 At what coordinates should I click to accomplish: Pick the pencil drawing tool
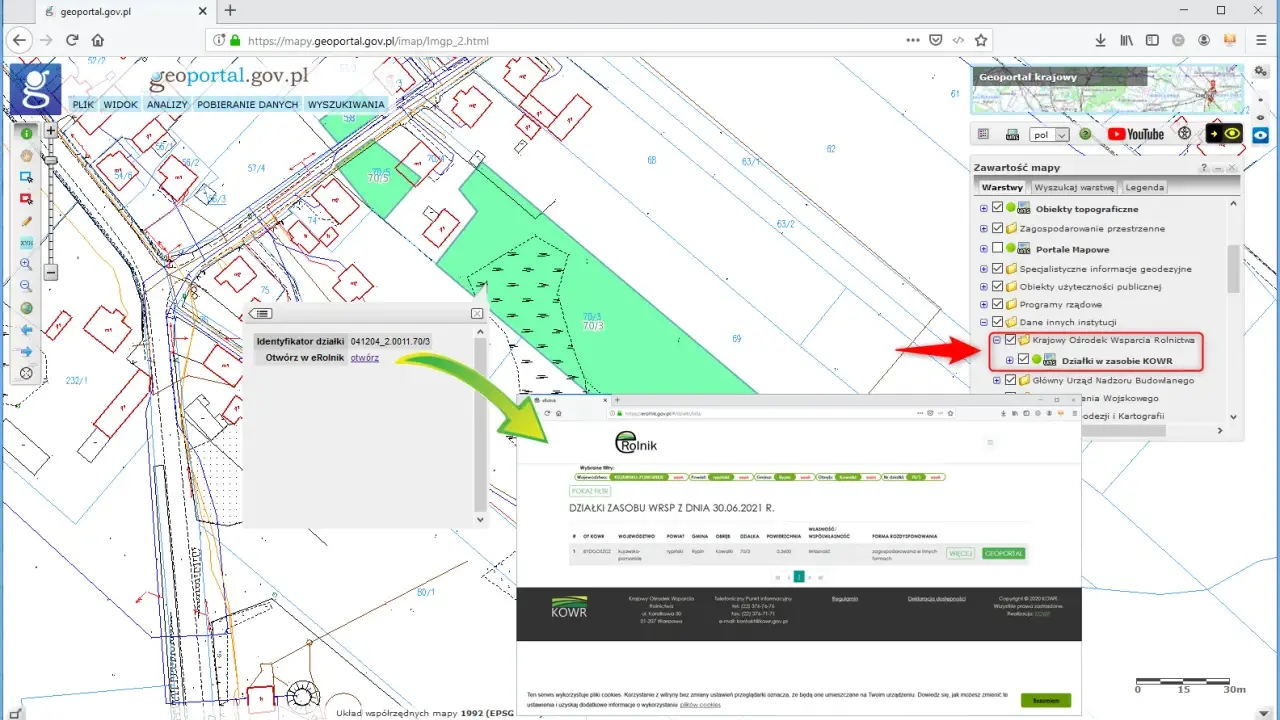coord(27,221)
